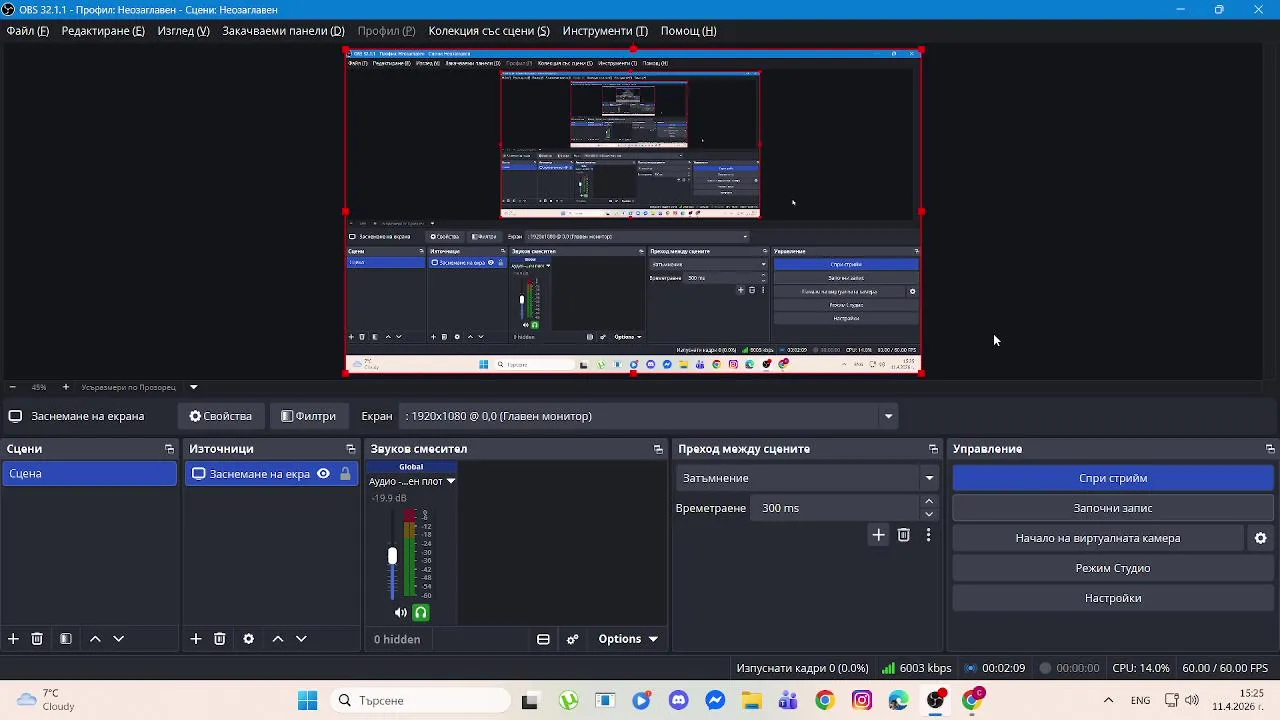Open Изглед menu

point(183,31)
